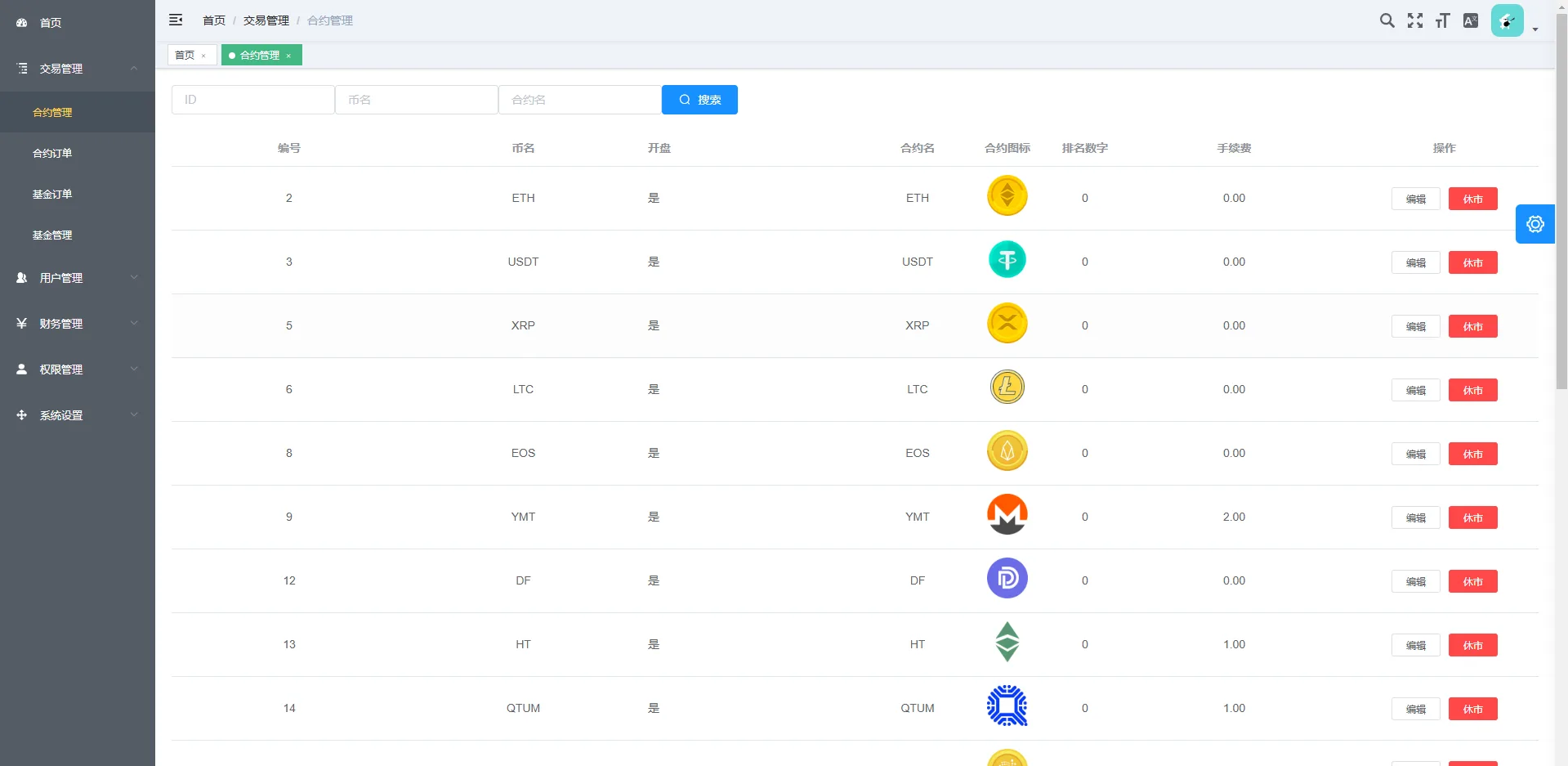The height and width of the screenshot is (766, 1568).
Task: Click the font size adjustment icon
Action: [1443, 20]
